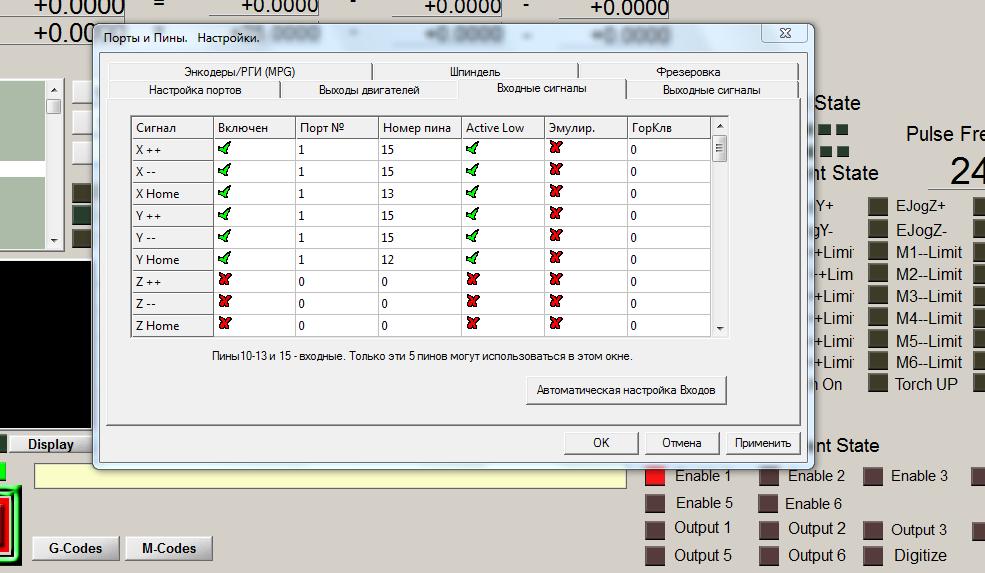Image resolution: width=985 pixels, height=573 pixels.
Task: Open the Энкодеры/РГИ (MPG) tab
Action: (239, 72)
